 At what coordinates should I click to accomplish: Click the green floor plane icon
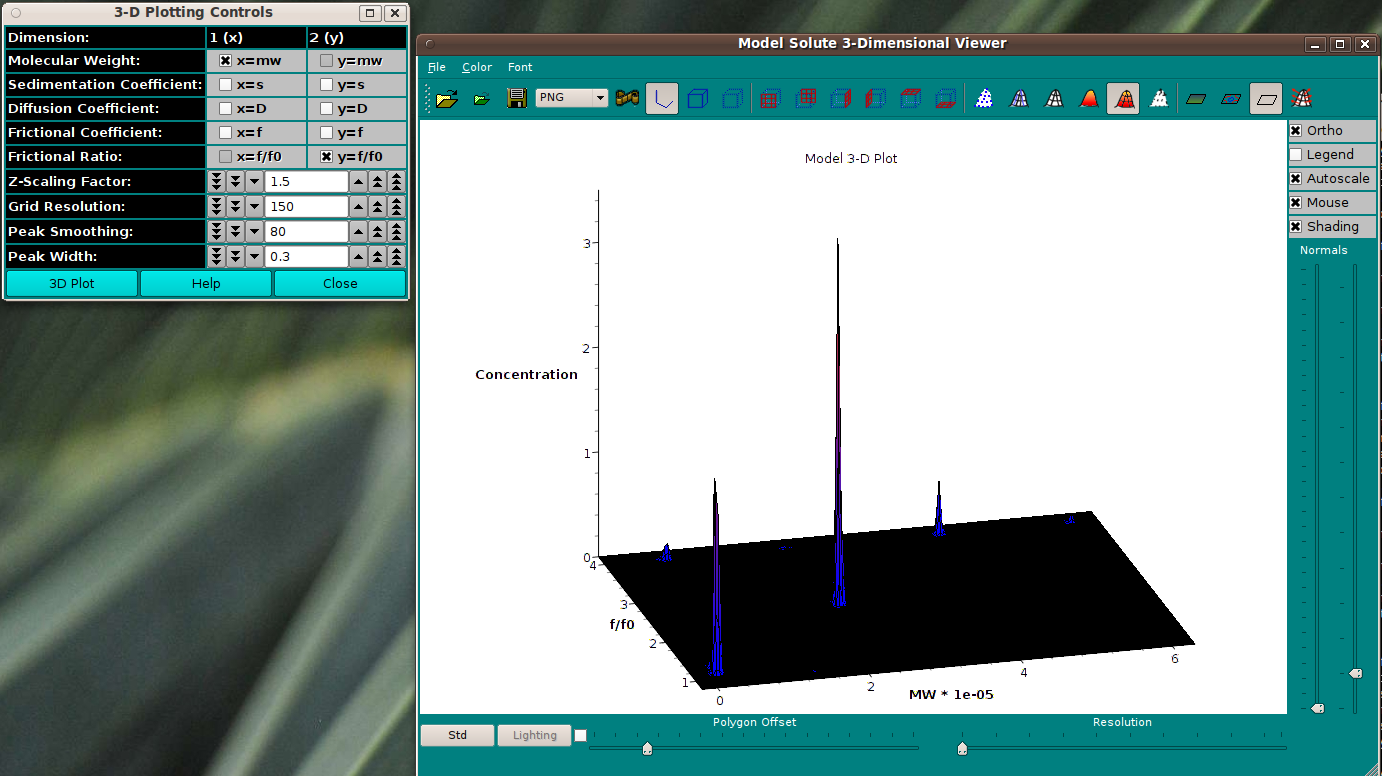pyautogui.click(x=1196, y=99)
